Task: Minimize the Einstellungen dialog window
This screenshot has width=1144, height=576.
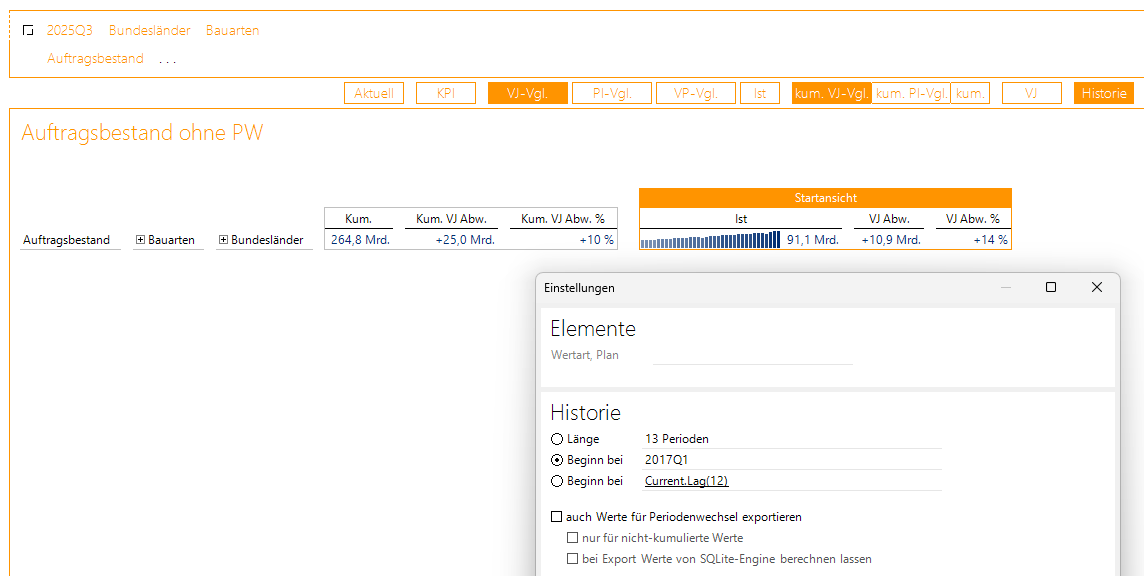Action: coord(1006,287)
